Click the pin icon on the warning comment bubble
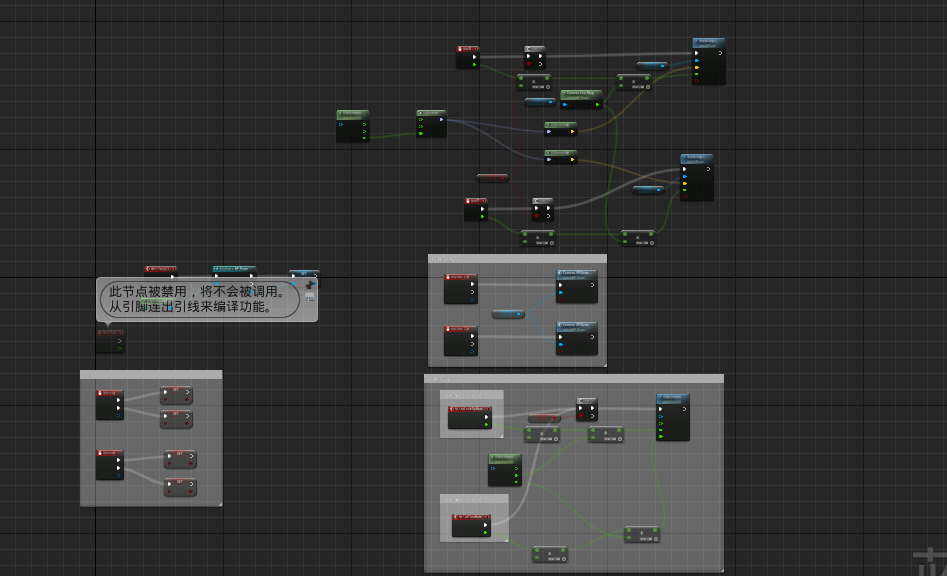 [x=310, y=285]
